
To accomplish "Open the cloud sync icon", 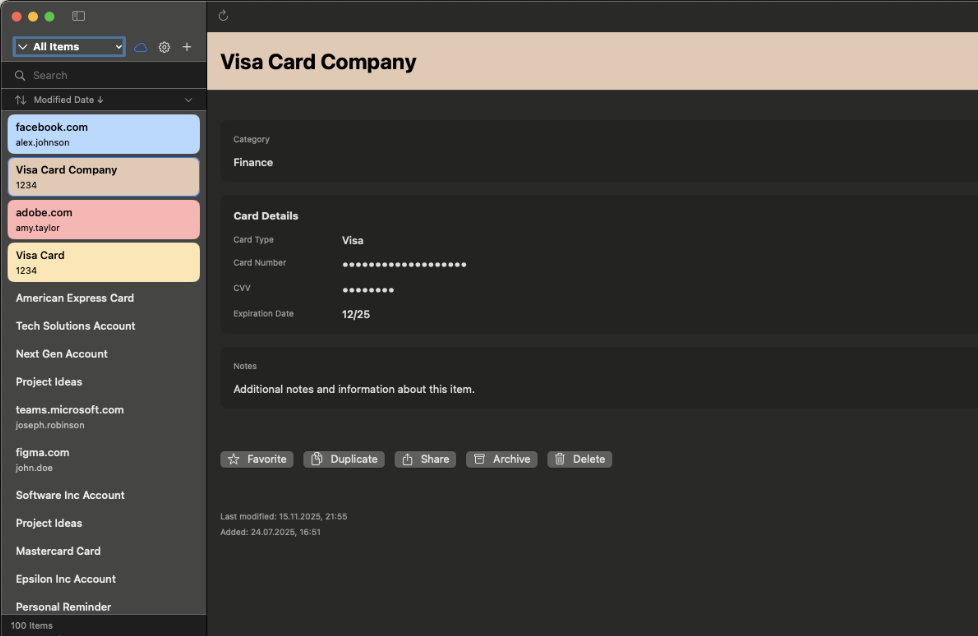I will [140, 47].
